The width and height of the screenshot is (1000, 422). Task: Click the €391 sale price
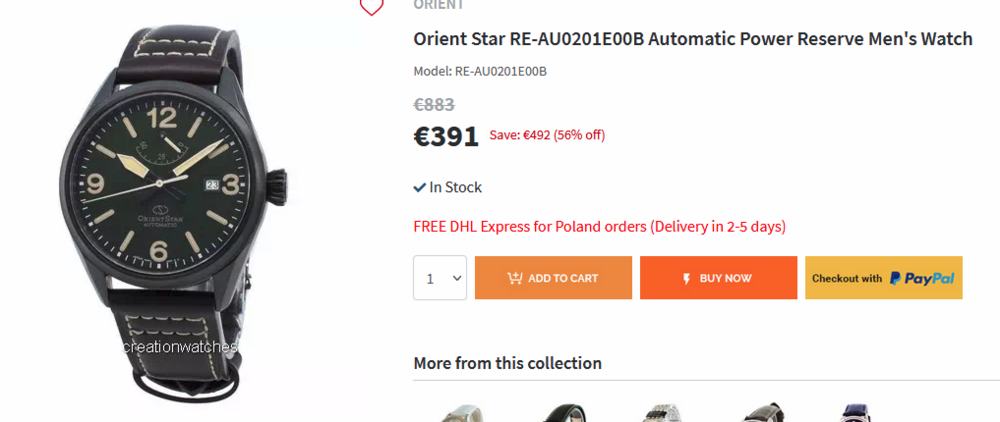[x=446, y=136]
